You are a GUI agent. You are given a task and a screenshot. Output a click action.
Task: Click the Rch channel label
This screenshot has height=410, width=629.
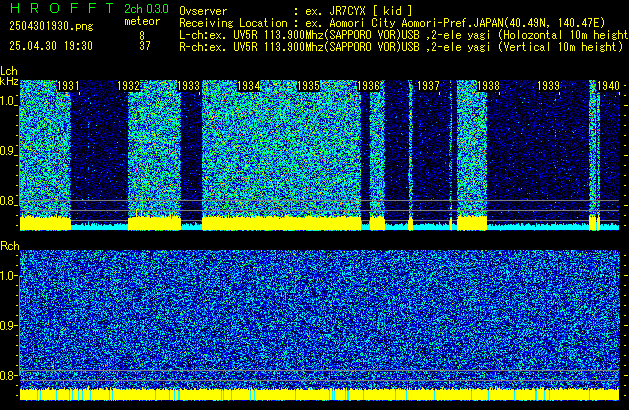(10, 246)
